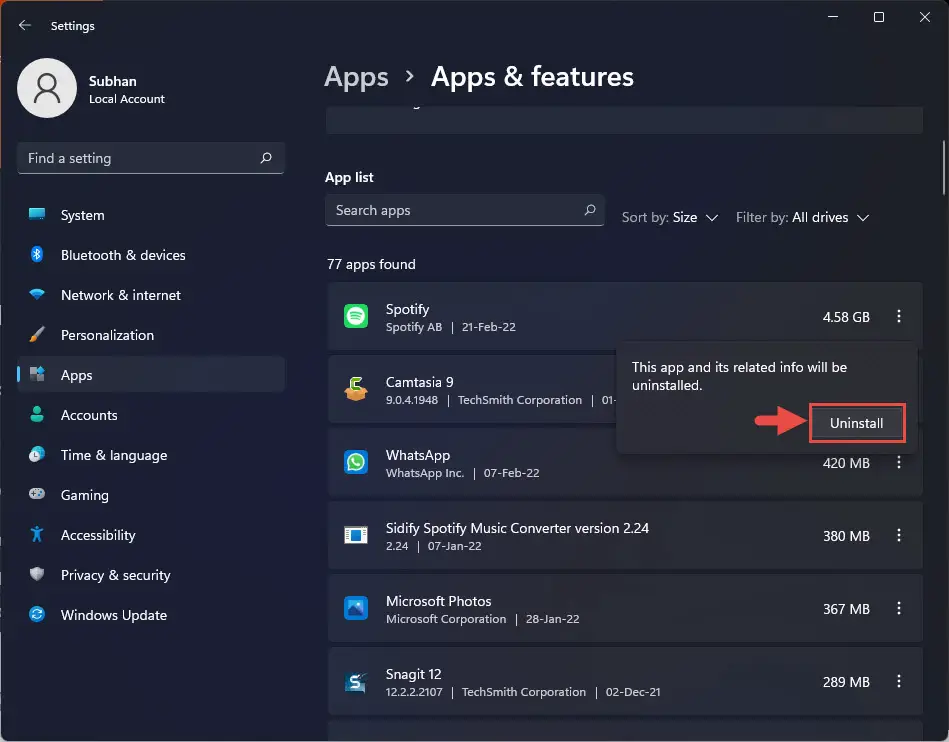The height and width of the screenshot is (742, 949).
Task: Open the WhatsApp three-dot options menu
Action: pyautogui.click(x=899, y=462)
